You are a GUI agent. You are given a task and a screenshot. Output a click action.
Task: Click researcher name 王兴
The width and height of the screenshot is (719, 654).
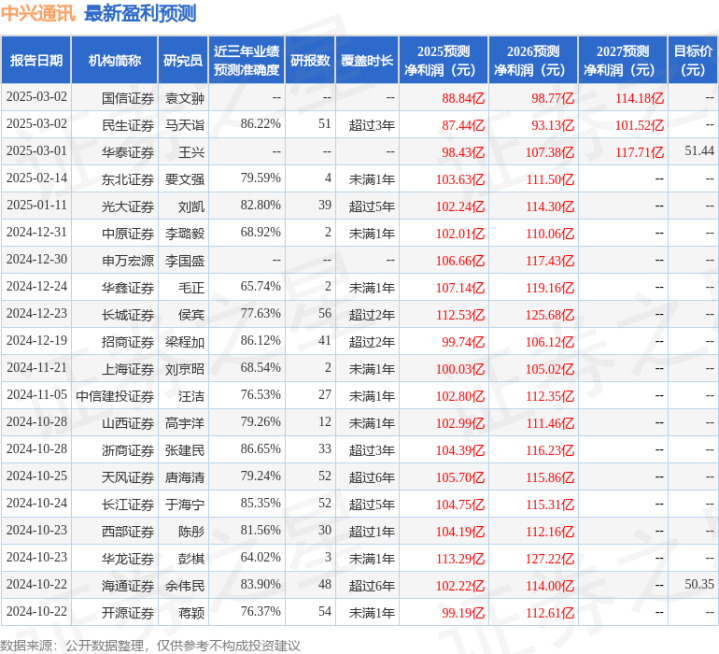191,152
